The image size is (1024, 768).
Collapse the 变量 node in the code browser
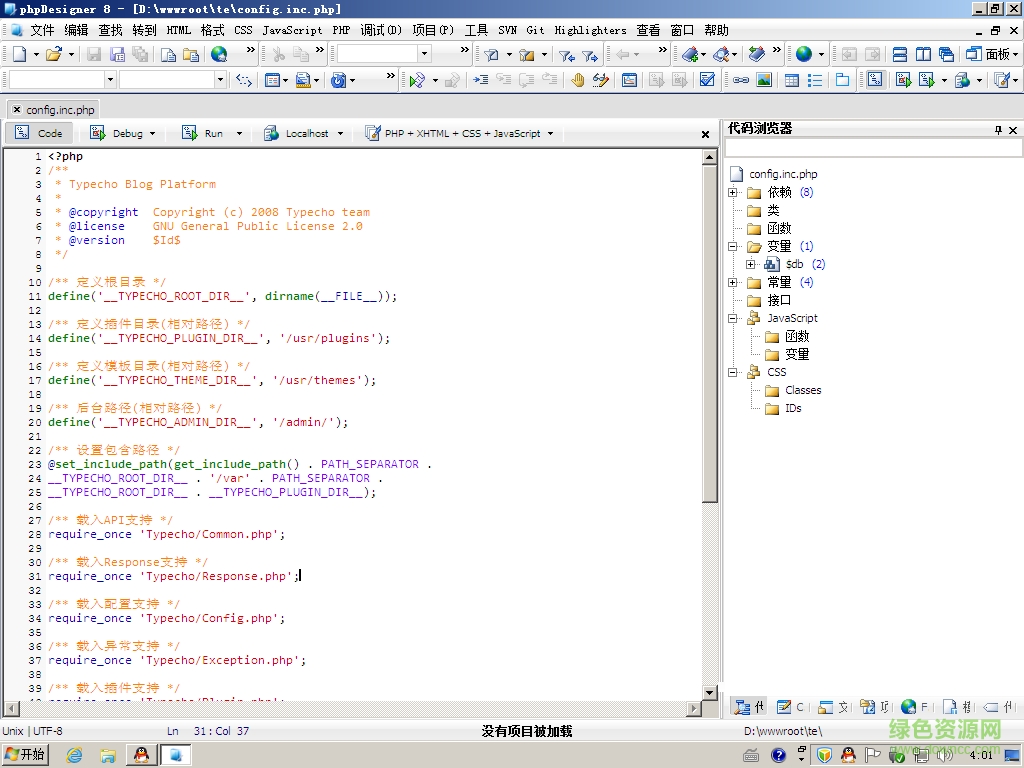732,246
